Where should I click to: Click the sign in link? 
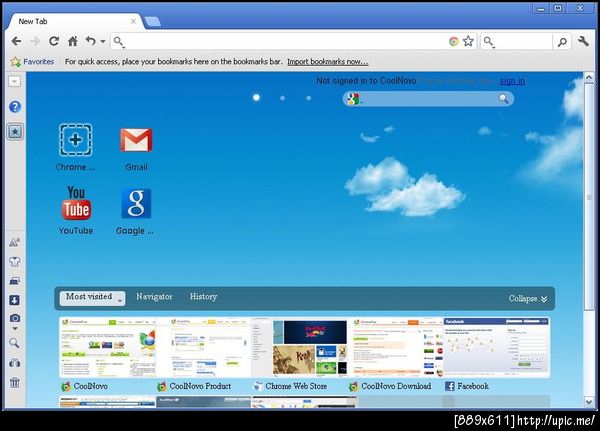pos(512,81)
